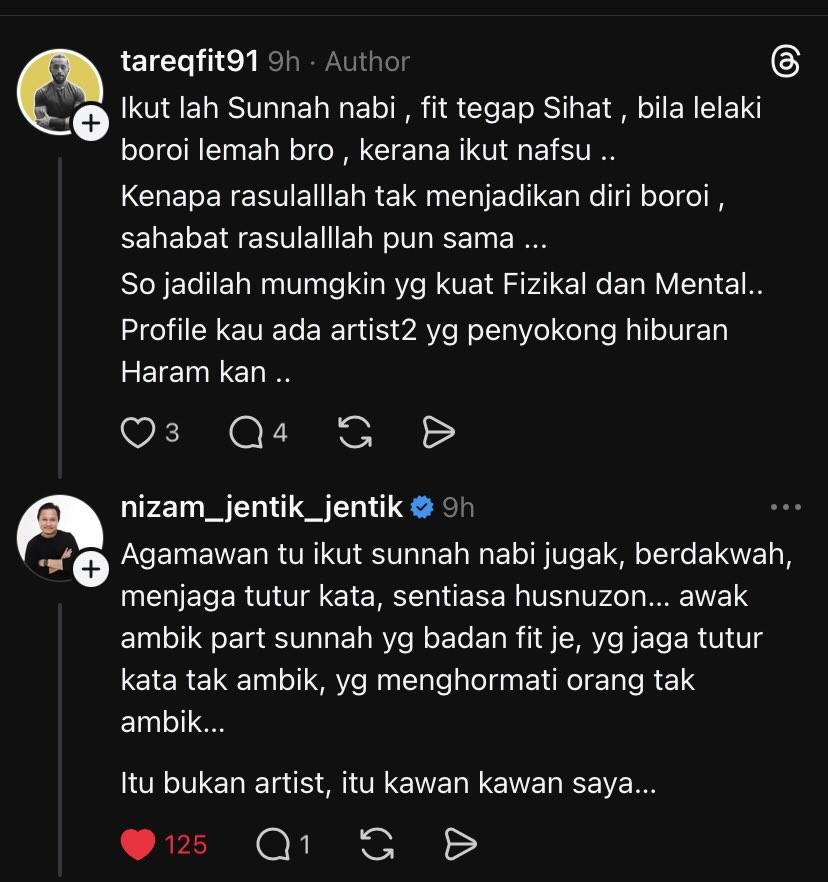Like tareqfit91's post with the heart icon
This screenshot has height=882, width=828.
[134, 432]
